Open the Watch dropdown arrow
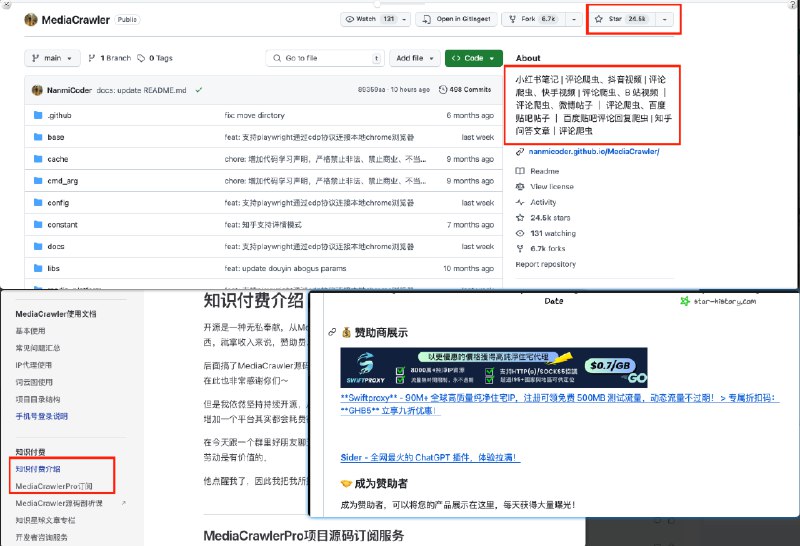The image size is (800, 546). coord(405,19)
